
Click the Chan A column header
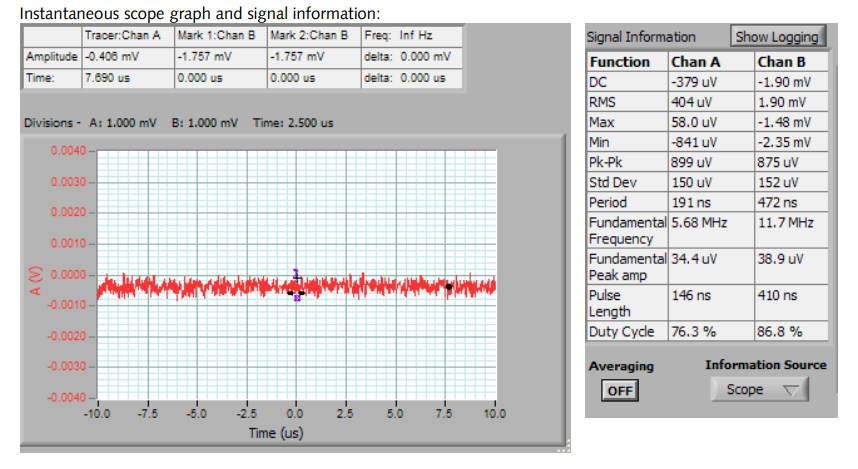pyautogui.click(x=695, y=62)
